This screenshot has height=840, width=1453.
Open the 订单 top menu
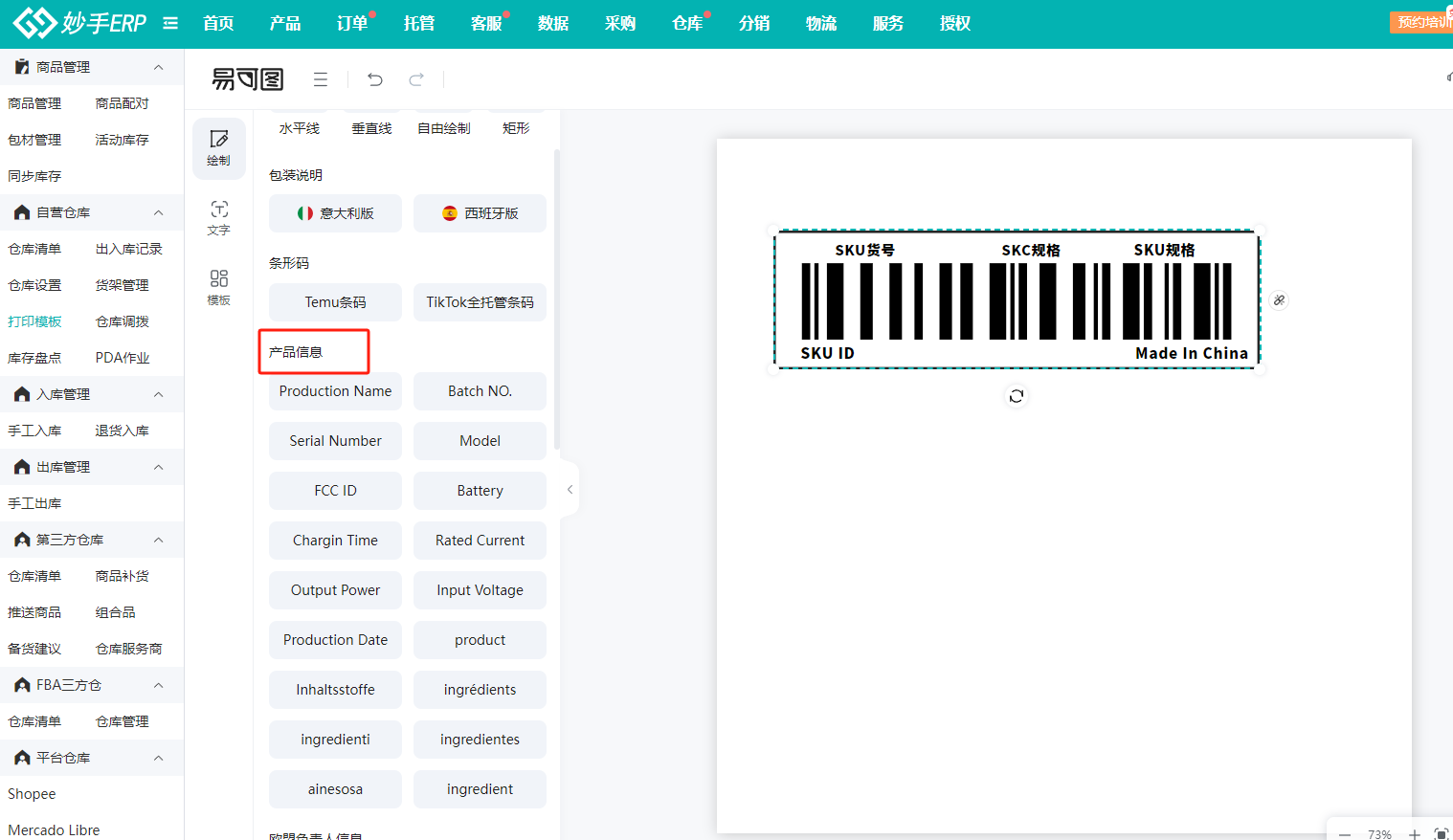coord(352,23)
